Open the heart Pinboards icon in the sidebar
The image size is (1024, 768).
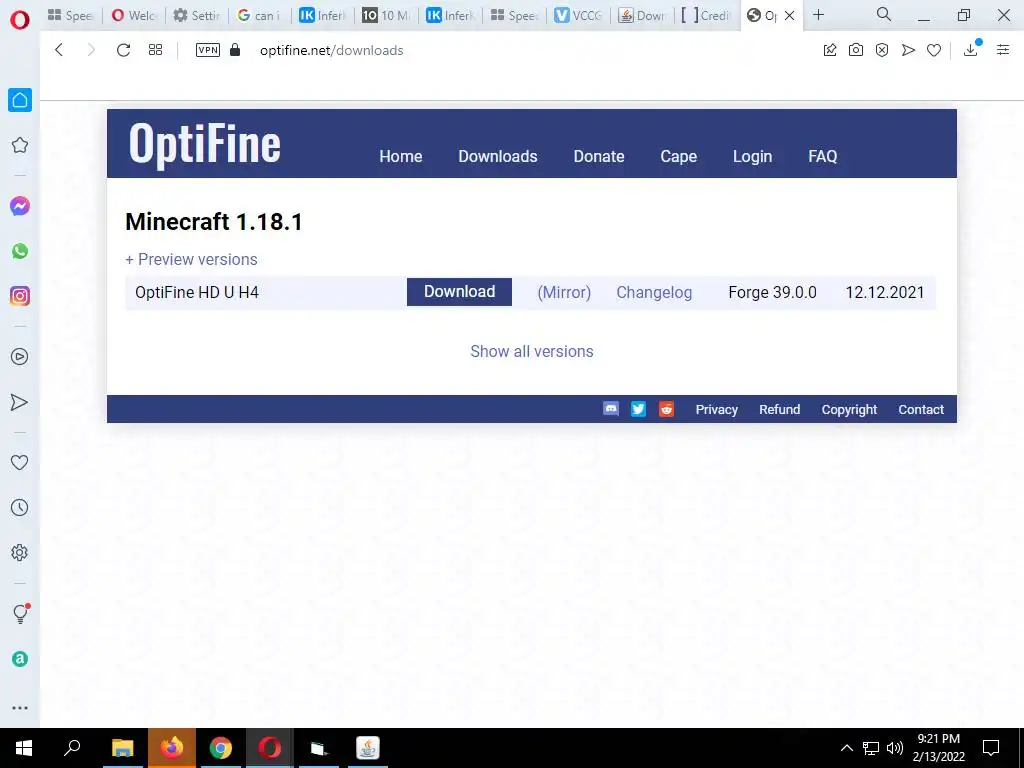20,462
